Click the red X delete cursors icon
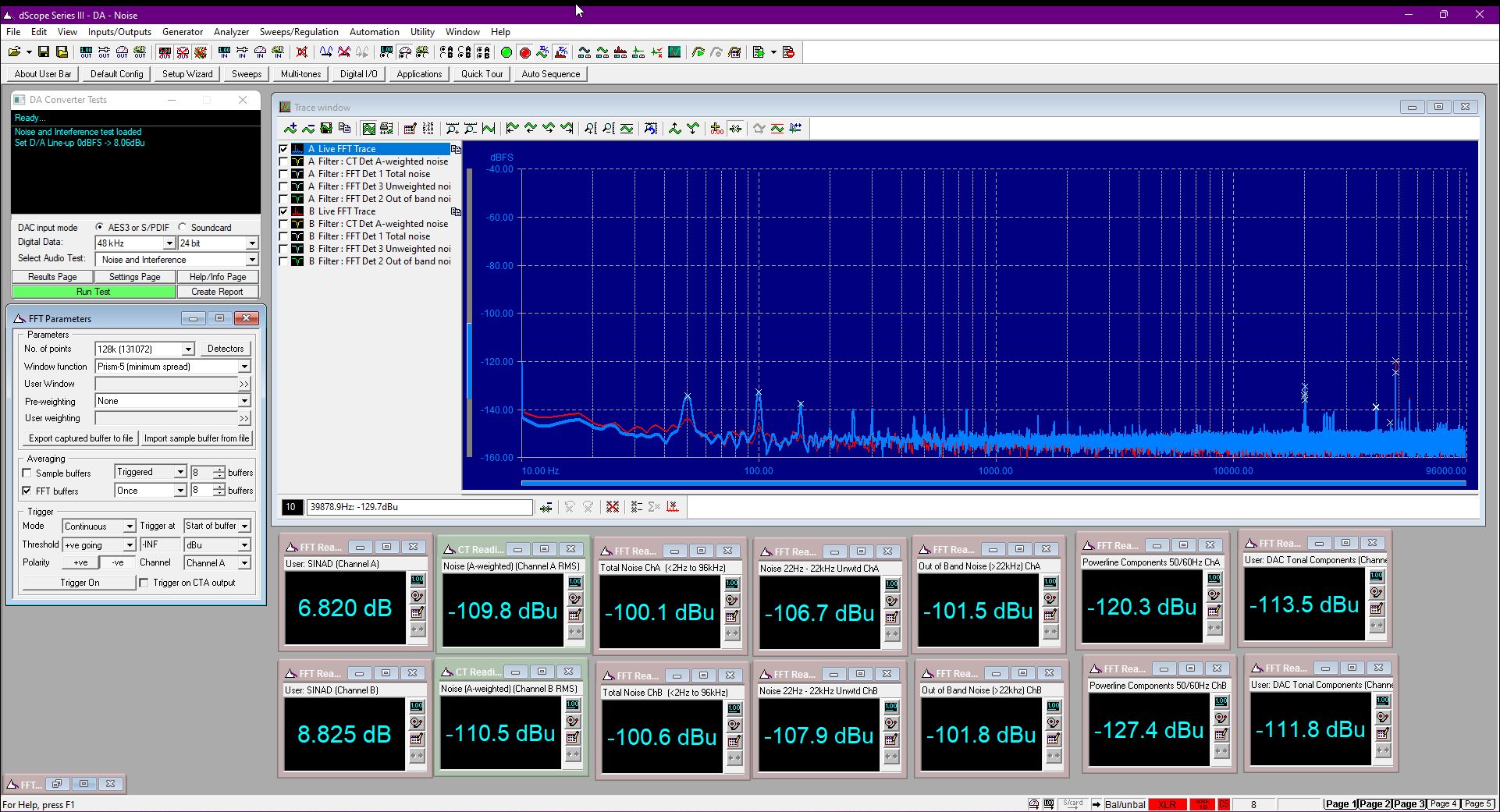This screenshot has height=812, width=1500. click(613, 507)
